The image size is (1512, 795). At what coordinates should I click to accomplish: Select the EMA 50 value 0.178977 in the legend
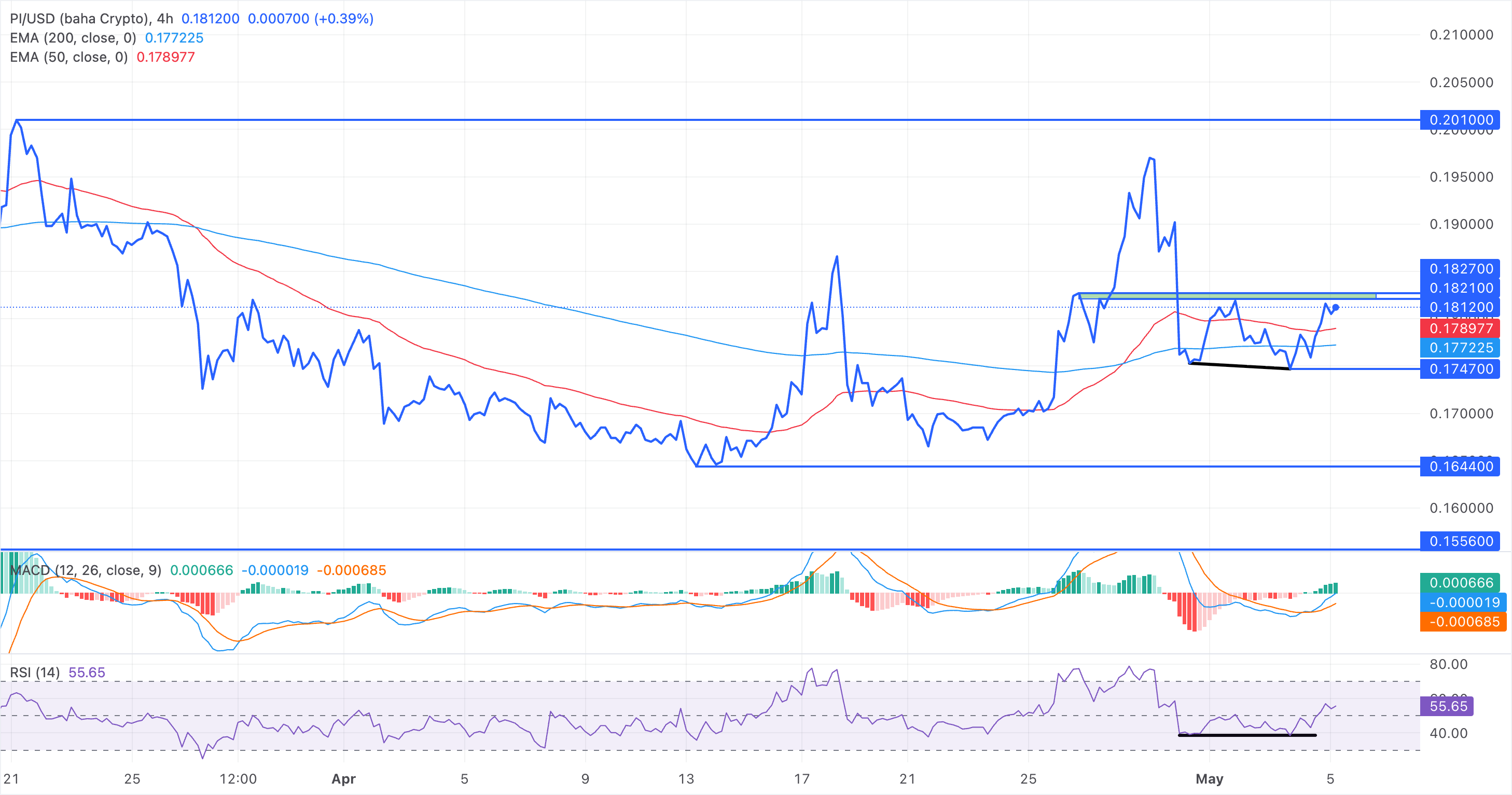click(165, 58)
